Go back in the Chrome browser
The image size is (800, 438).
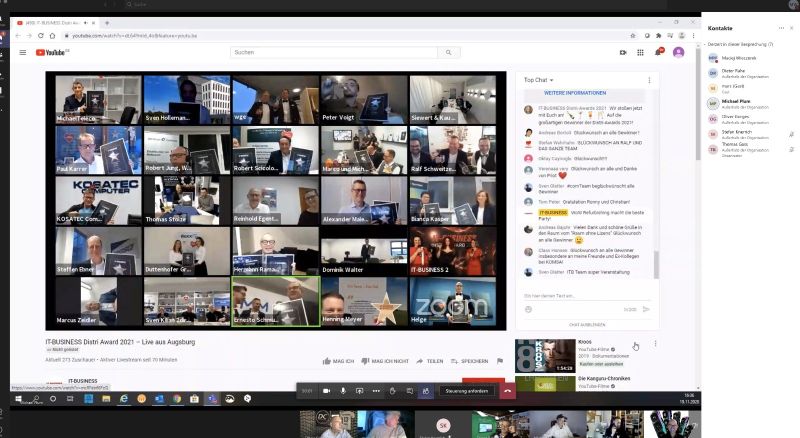point(18,36)
